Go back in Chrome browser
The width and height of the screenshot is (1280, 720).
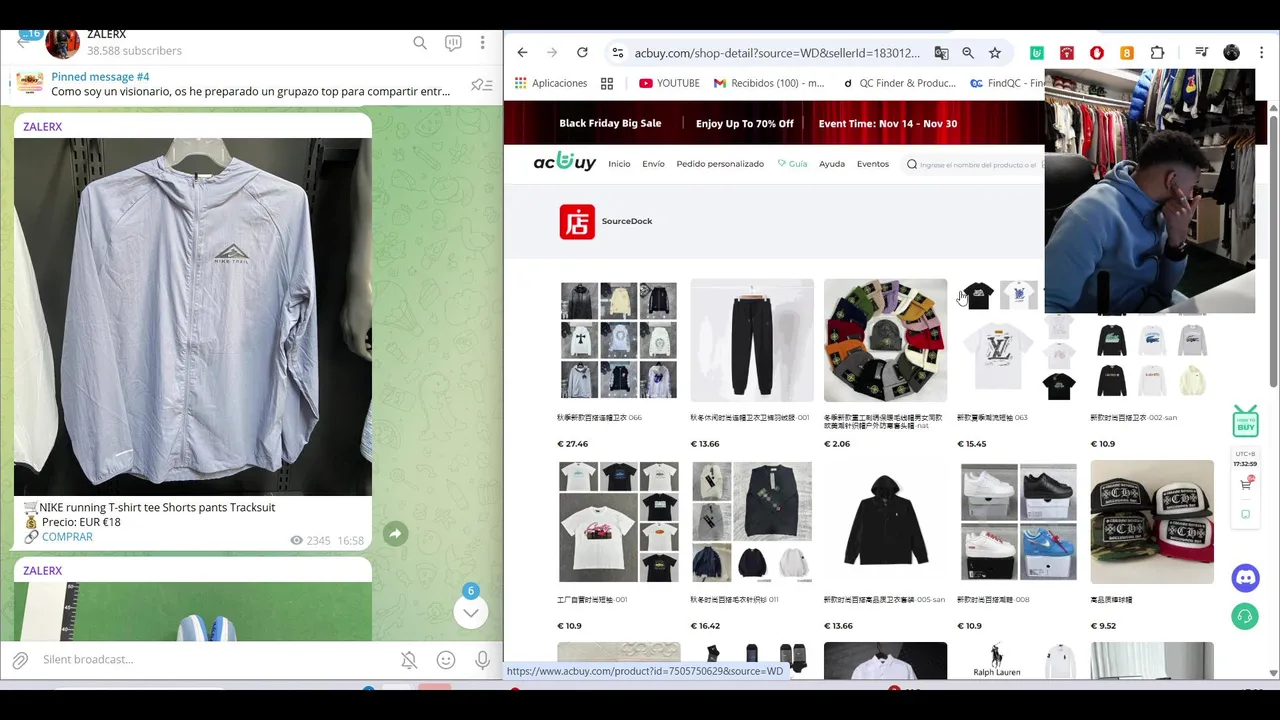[522, 53]
